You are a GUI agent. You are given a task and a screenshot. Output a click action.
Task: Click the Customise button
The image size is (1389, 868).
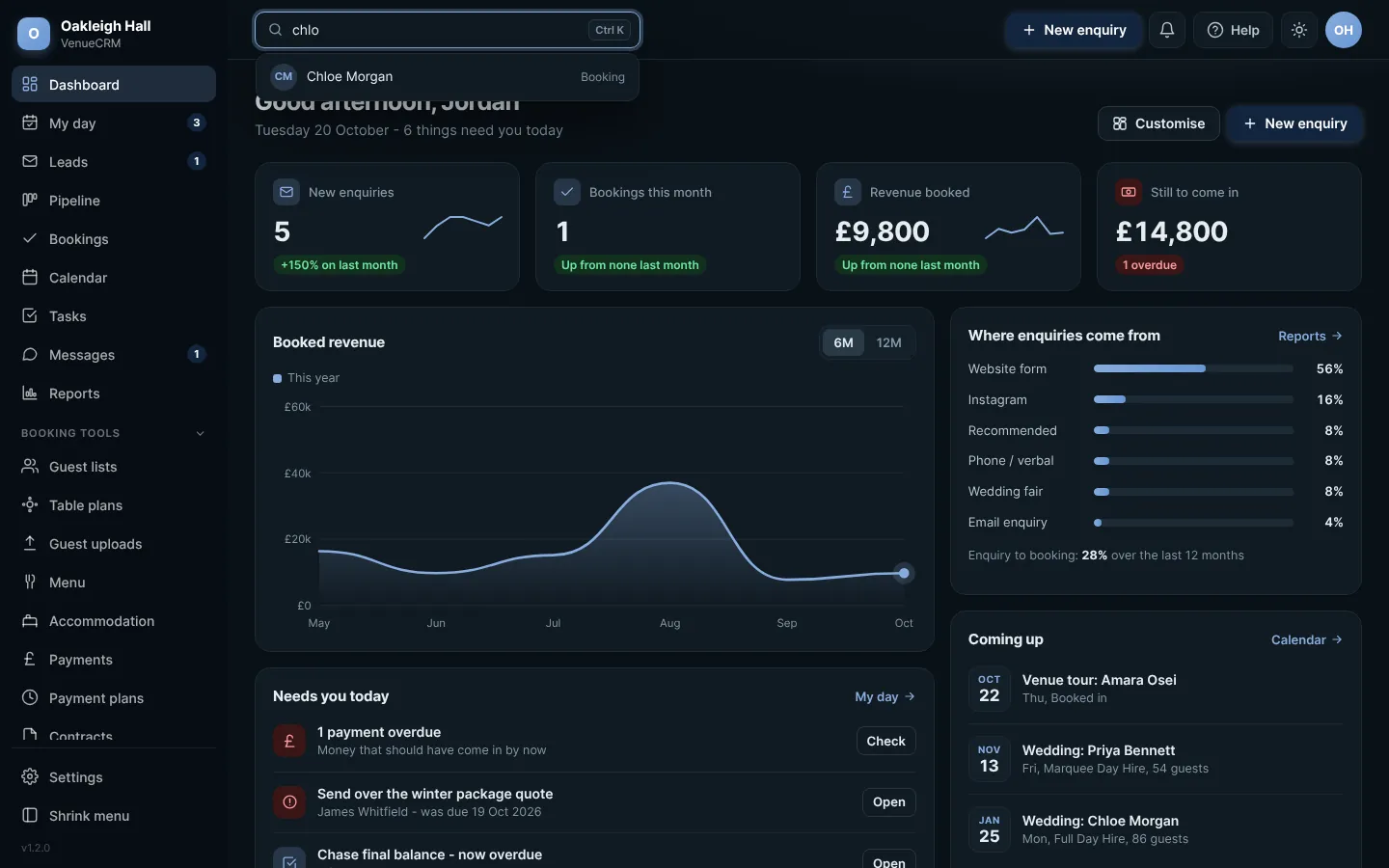pyautogui.click(x=1158, y=123)
